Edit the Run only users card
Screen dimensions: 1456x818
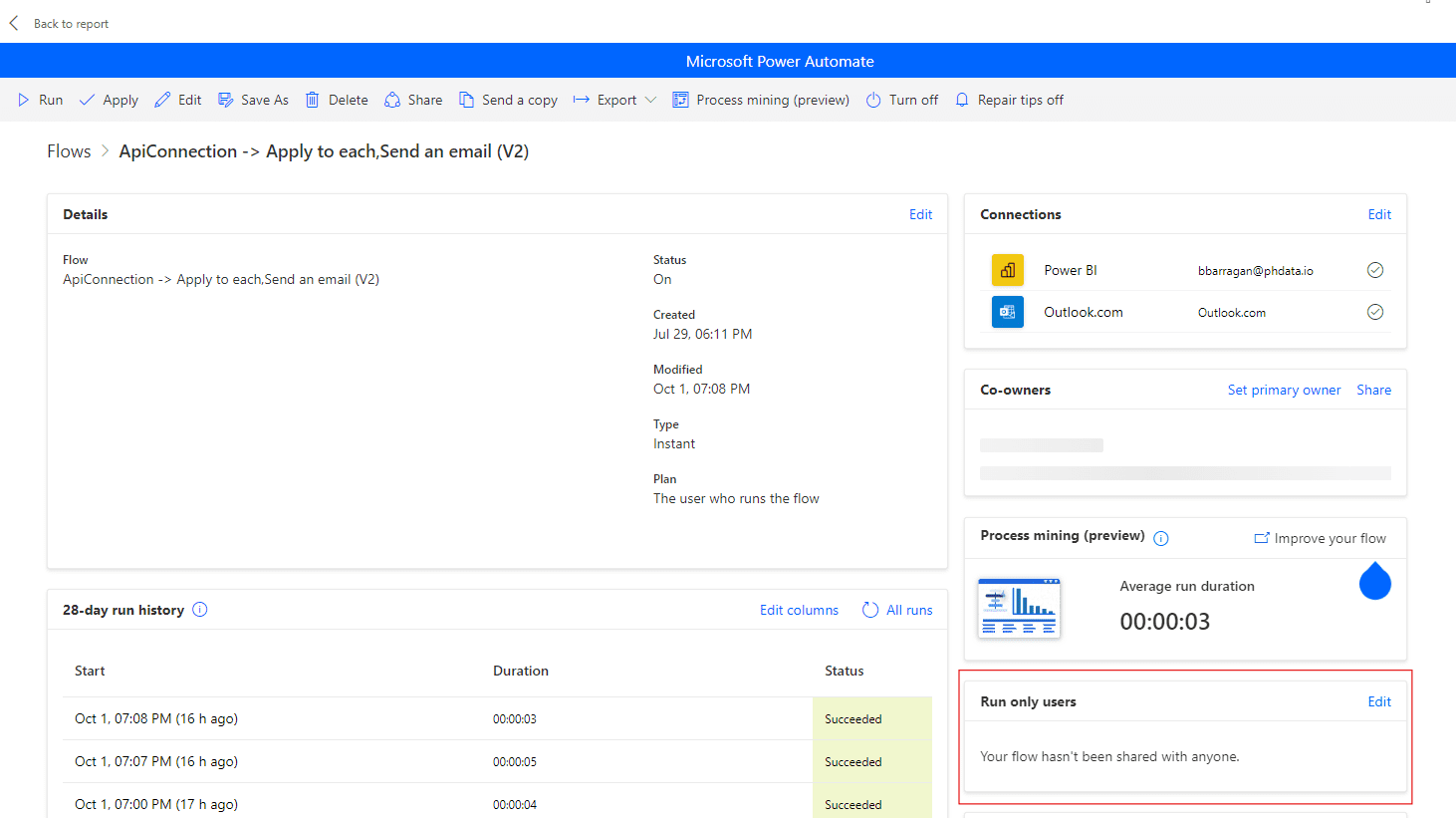tap(1379, 701)
